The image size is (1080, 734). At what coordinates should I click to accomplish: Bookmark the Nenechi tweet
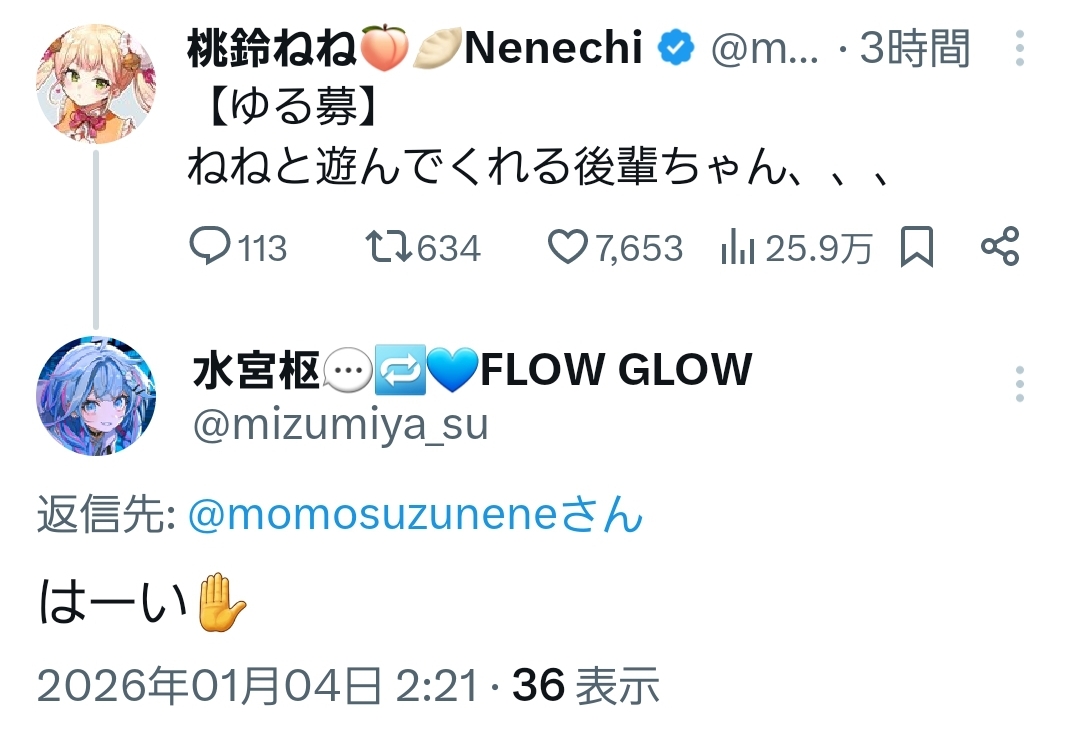point(917,247)
